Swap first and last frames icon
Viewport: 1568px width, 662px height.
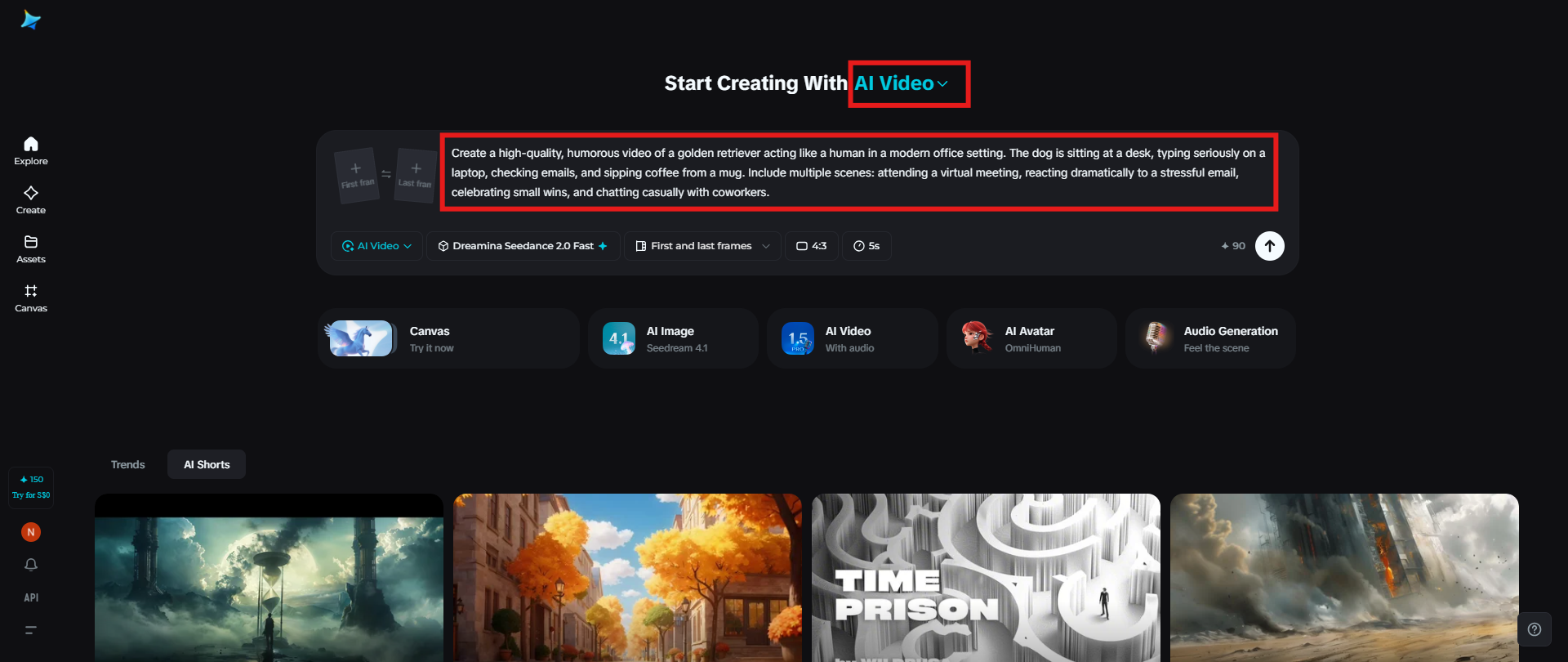[386, 174]
